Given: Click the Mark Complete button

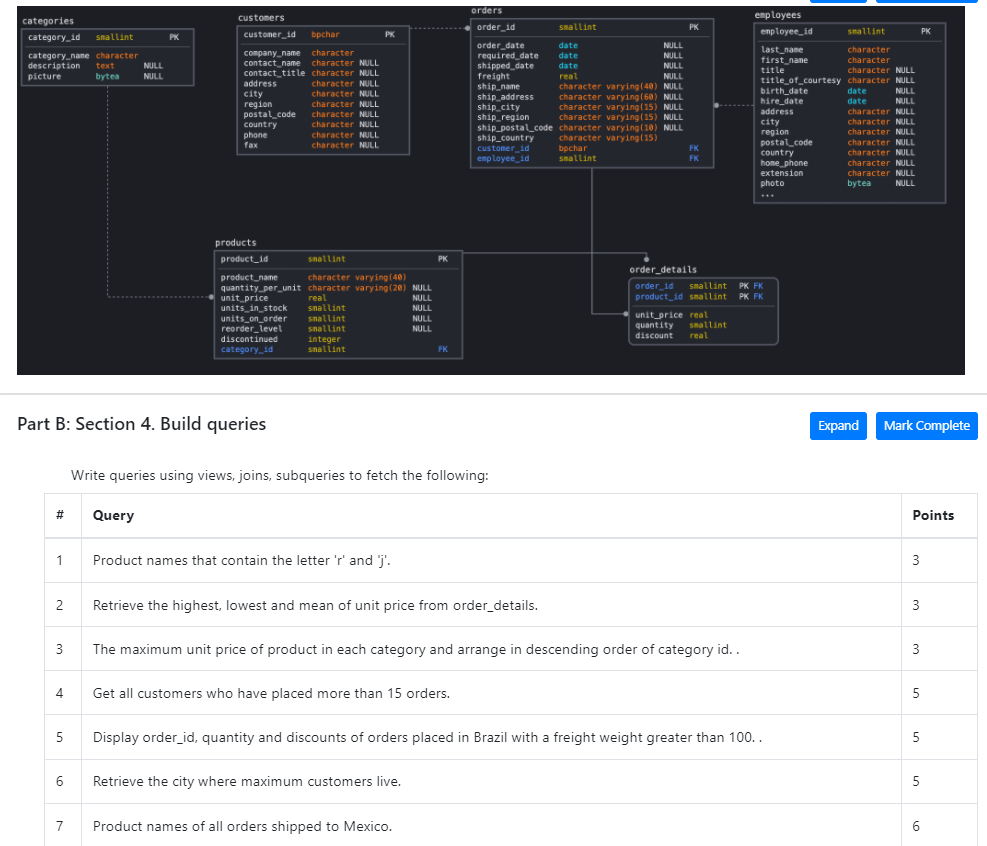Looking at the screenshot, I should (x=926, y=426).
